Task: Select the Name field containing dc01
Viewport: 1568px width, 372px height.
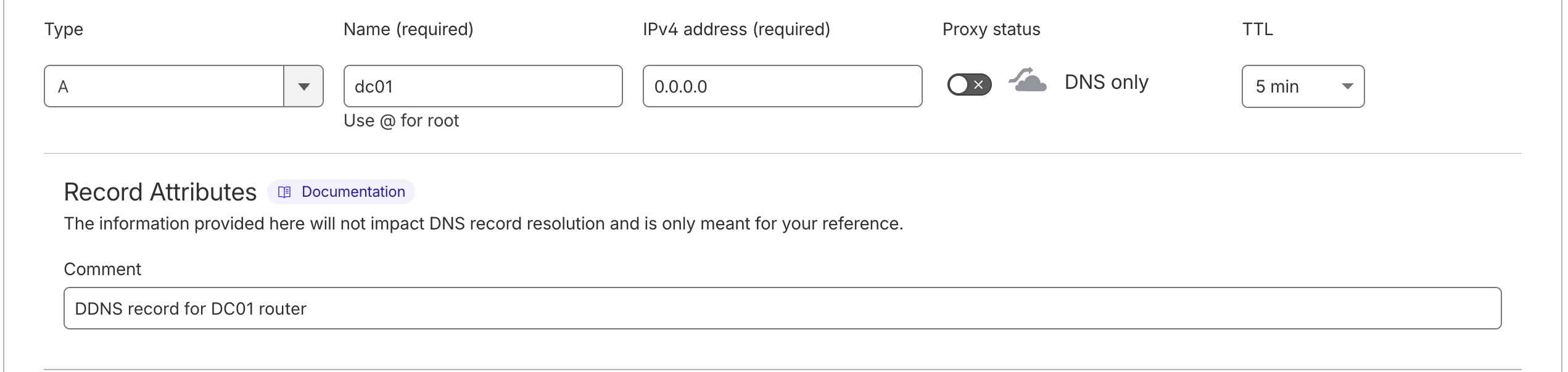Action: (x=483, y=86)
